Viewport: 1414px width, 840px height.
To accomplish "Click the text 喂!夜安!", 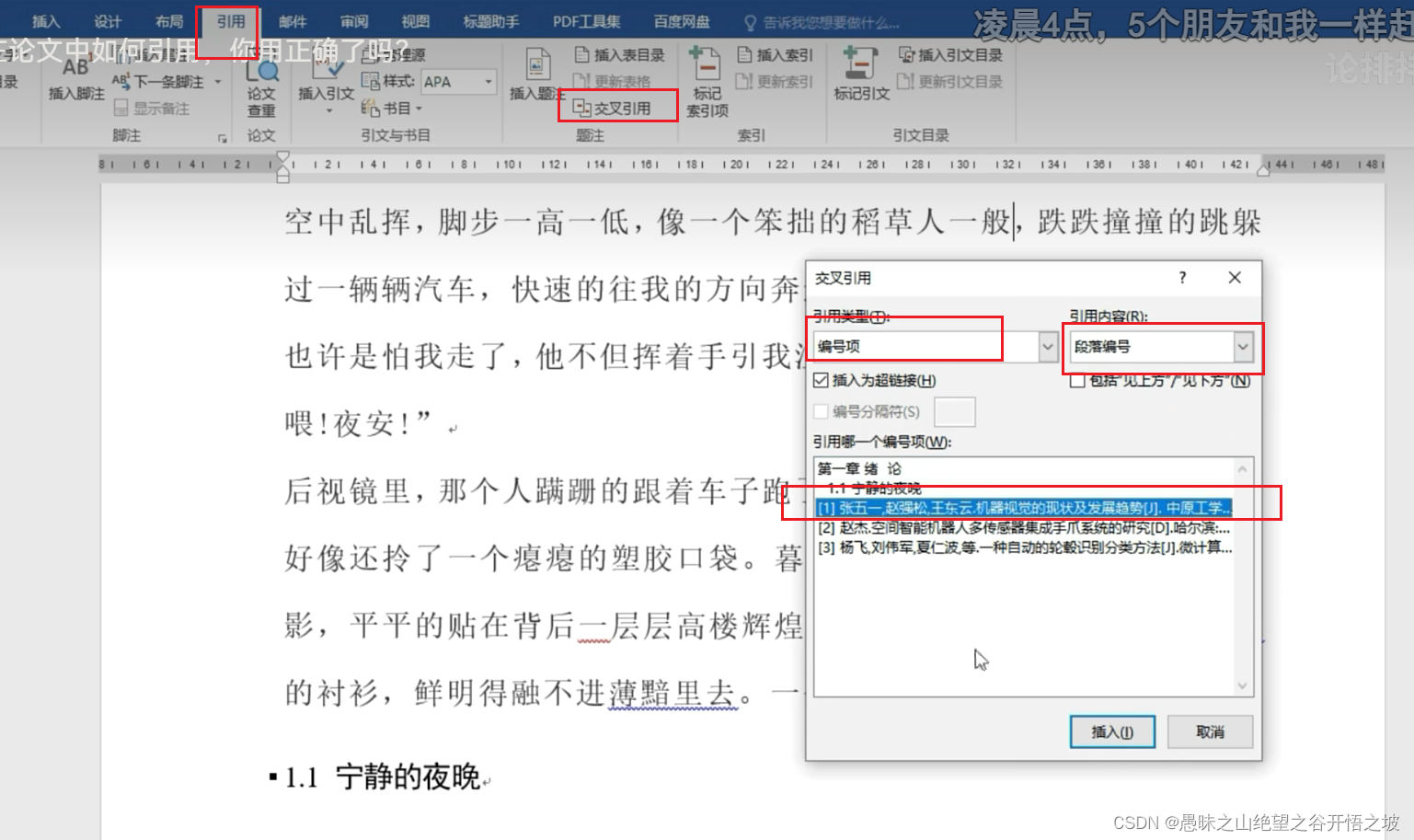I will tap(358, 423).
